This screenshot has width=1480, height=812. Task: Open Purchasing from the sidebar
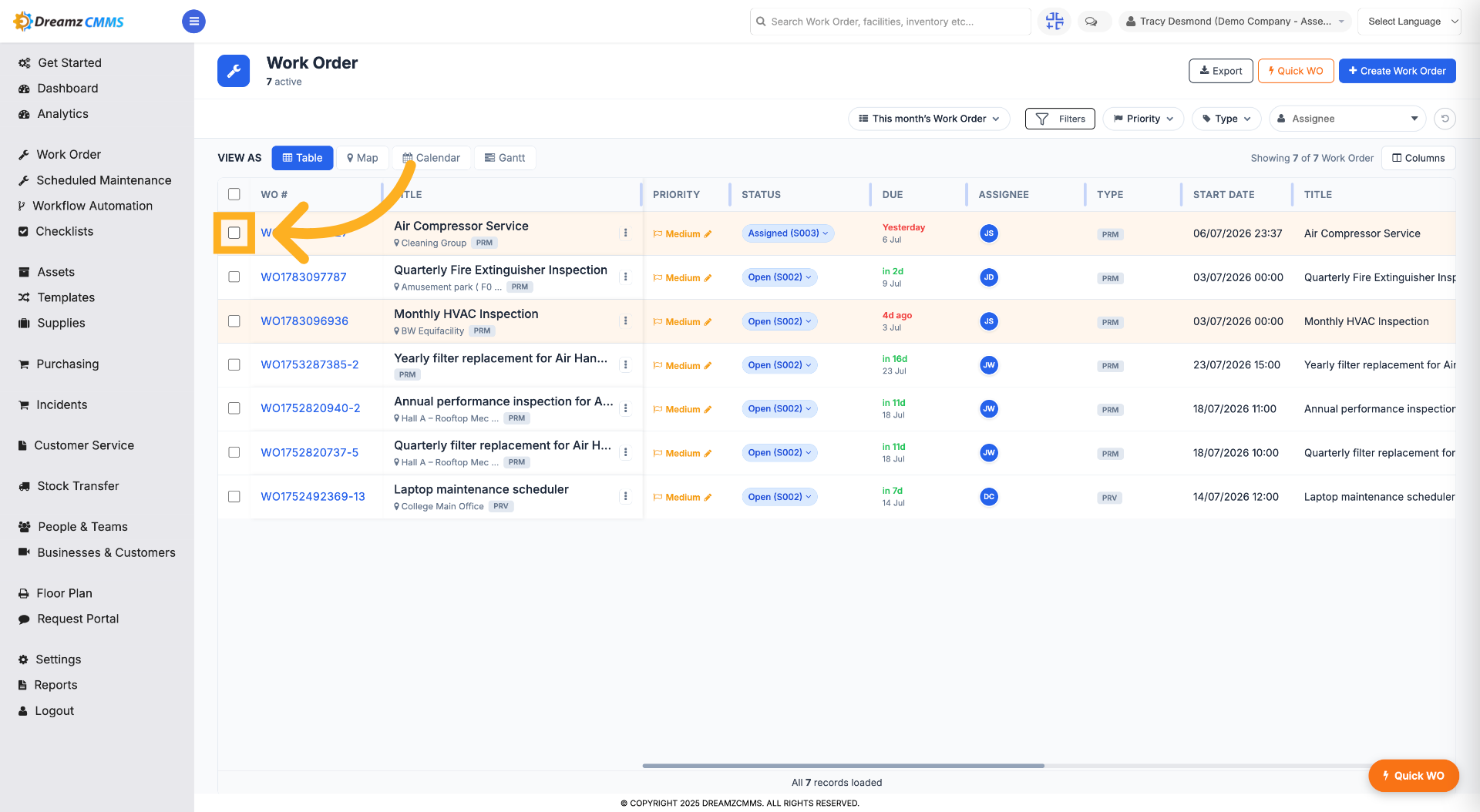point(68,364)
